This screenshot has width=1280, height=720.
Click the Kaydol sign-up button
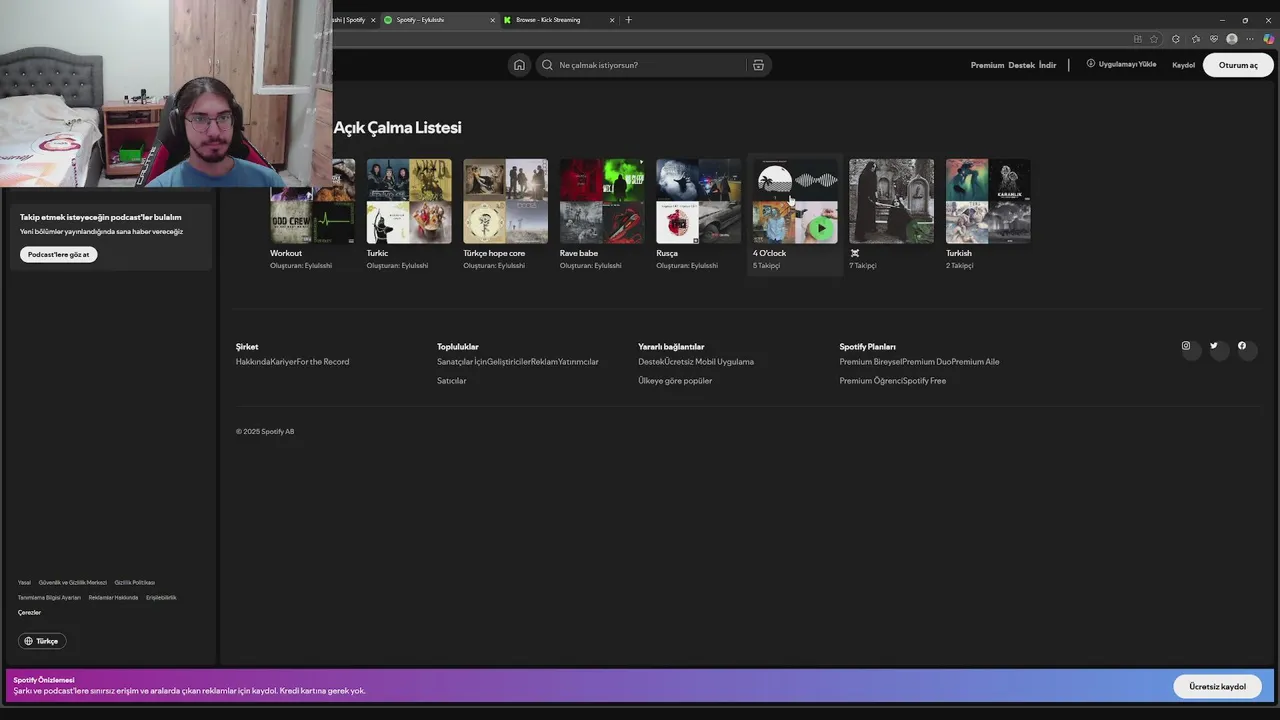(1183, 65)
